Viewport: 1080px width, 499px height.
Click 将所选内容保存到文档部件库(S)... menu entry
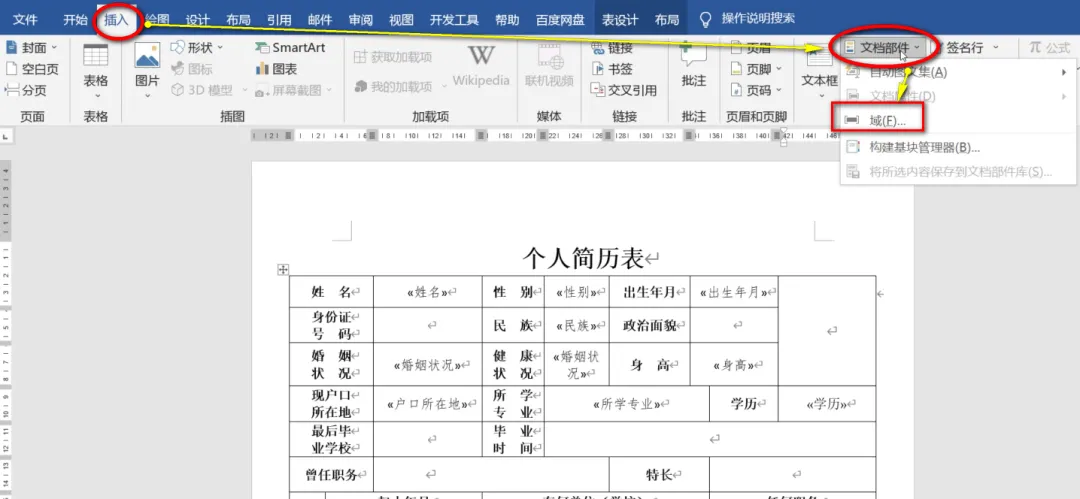958,171
